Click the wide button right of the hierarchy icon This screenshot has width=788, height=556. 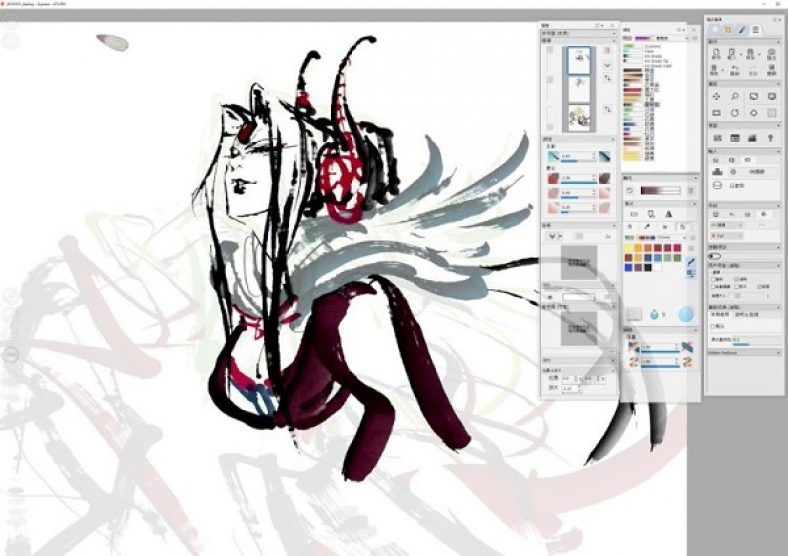tap(756, 172)
